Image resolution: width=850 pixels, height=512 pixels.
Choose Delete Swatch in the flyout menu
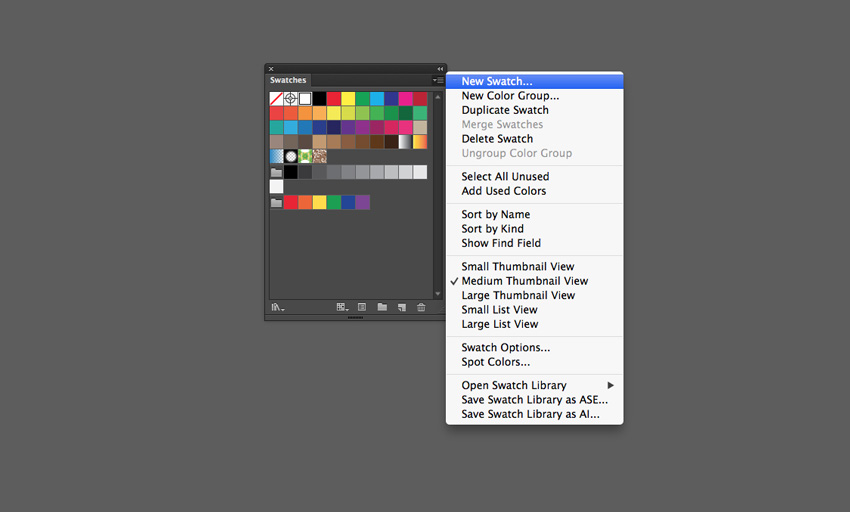click(x=535, y=139)
